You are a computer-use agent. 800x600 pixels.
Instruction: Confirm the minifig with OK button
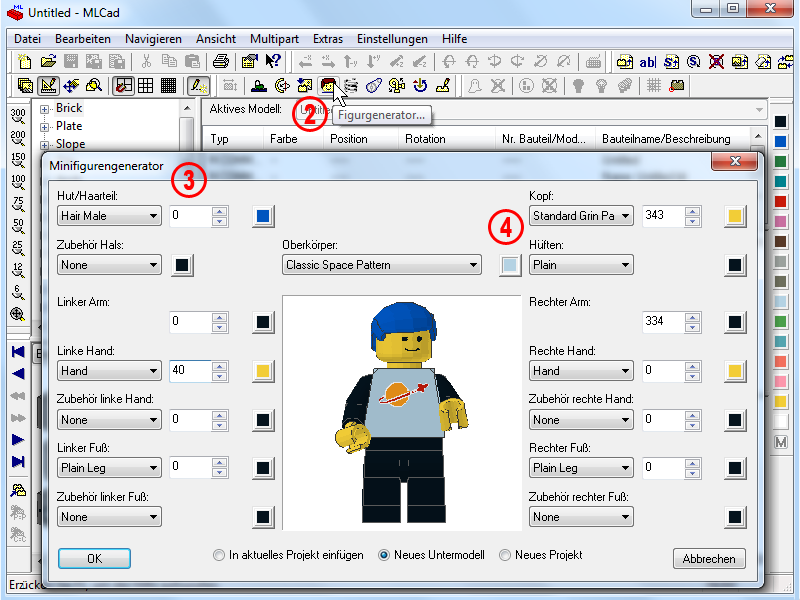(94, 559)
